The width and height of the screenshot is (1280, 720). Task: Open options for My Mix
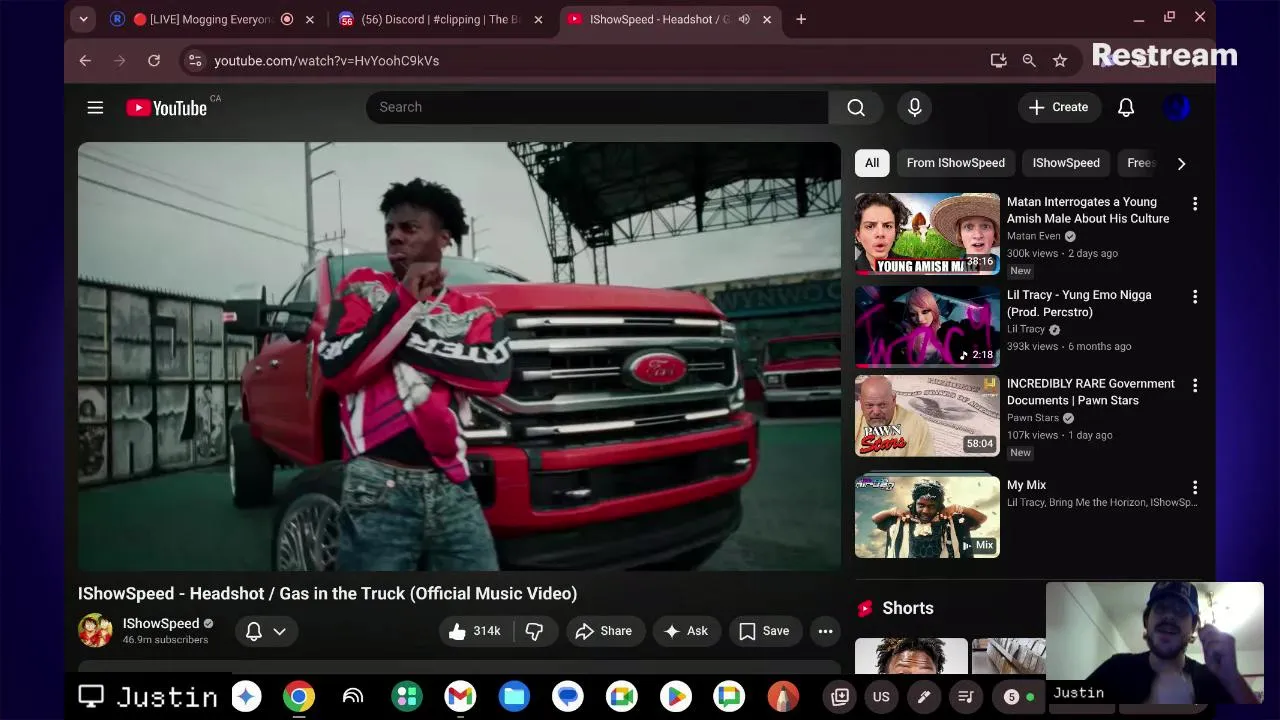pyautogui.click(x=1194, y=487)
